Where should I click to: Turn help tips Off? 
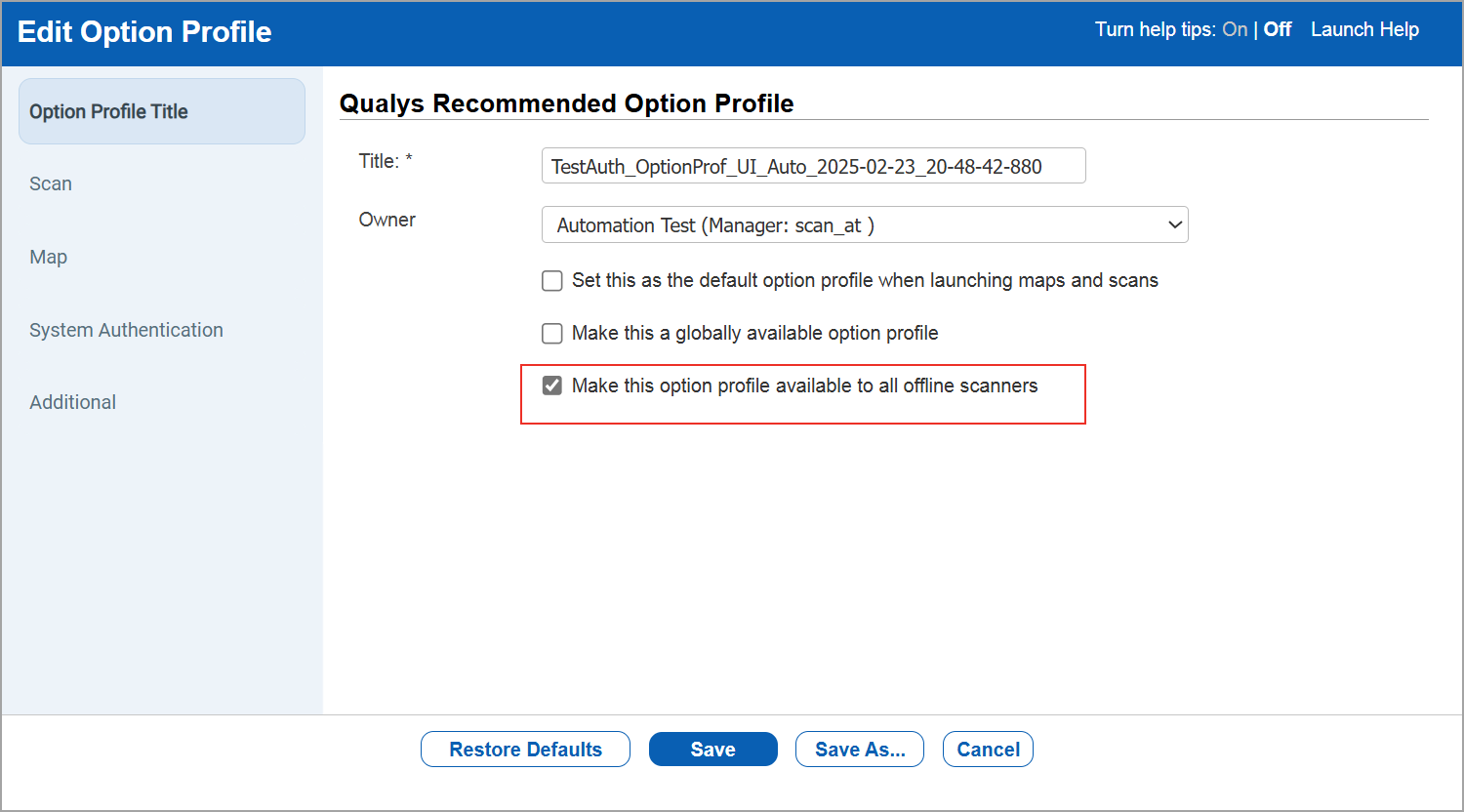[1277, 29]
